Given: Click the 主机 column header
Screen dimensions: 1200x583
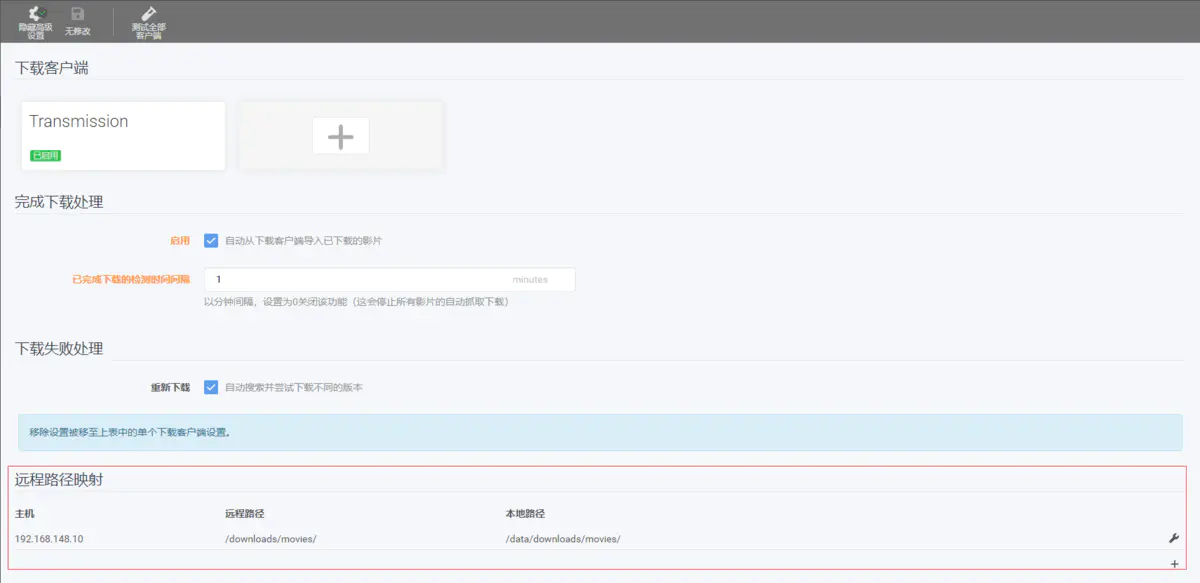Looking at the screenshot, I should [25, 514].
